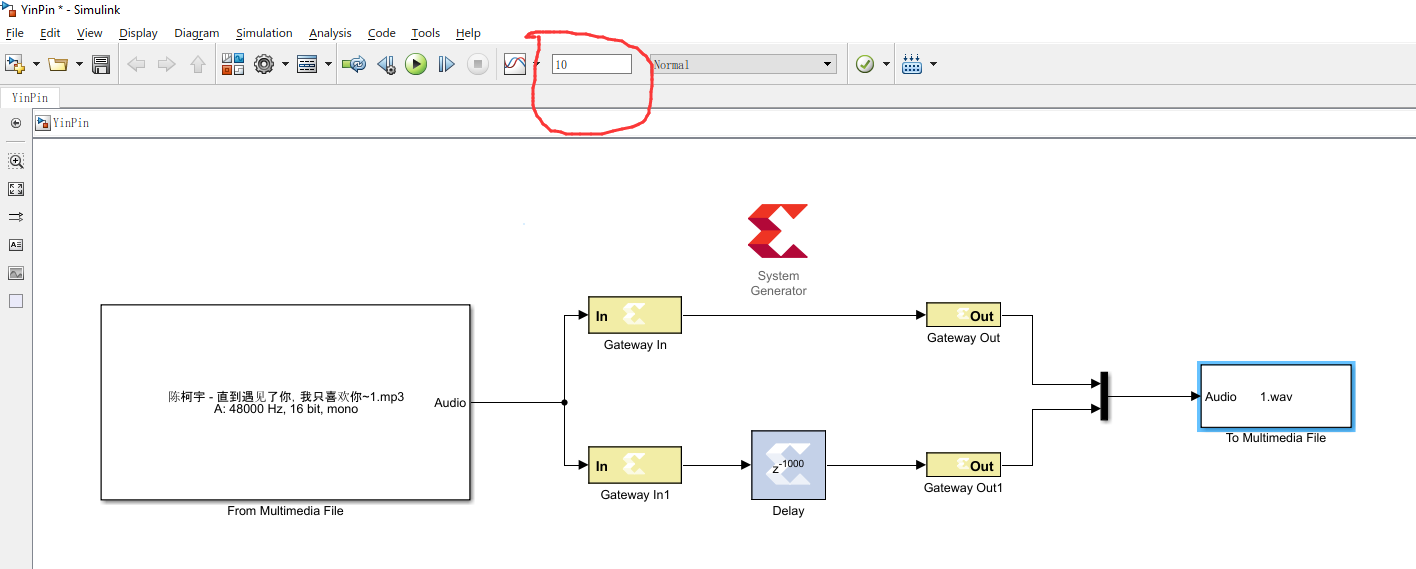Select the black Mux bar block

tap(1105, 396)
